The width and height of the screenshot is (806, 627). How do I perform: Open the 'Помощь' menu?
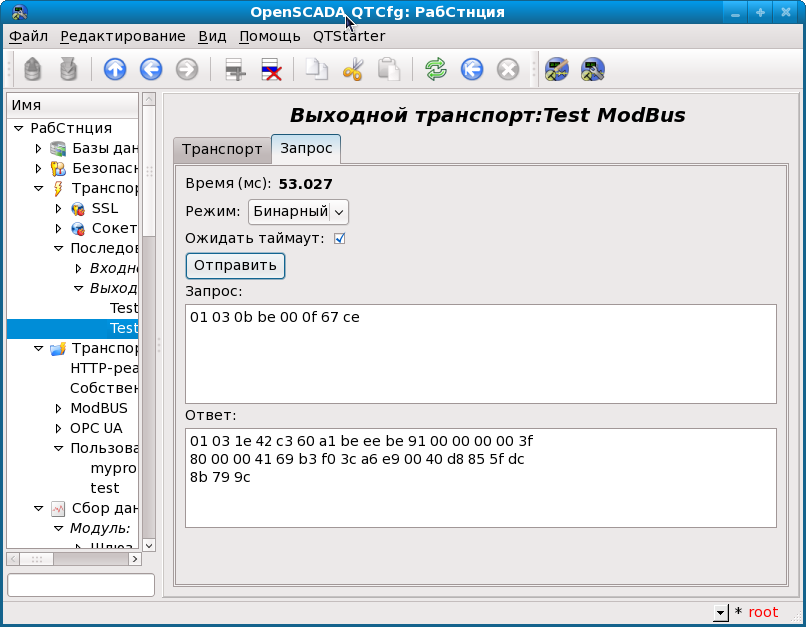[269, 36]
